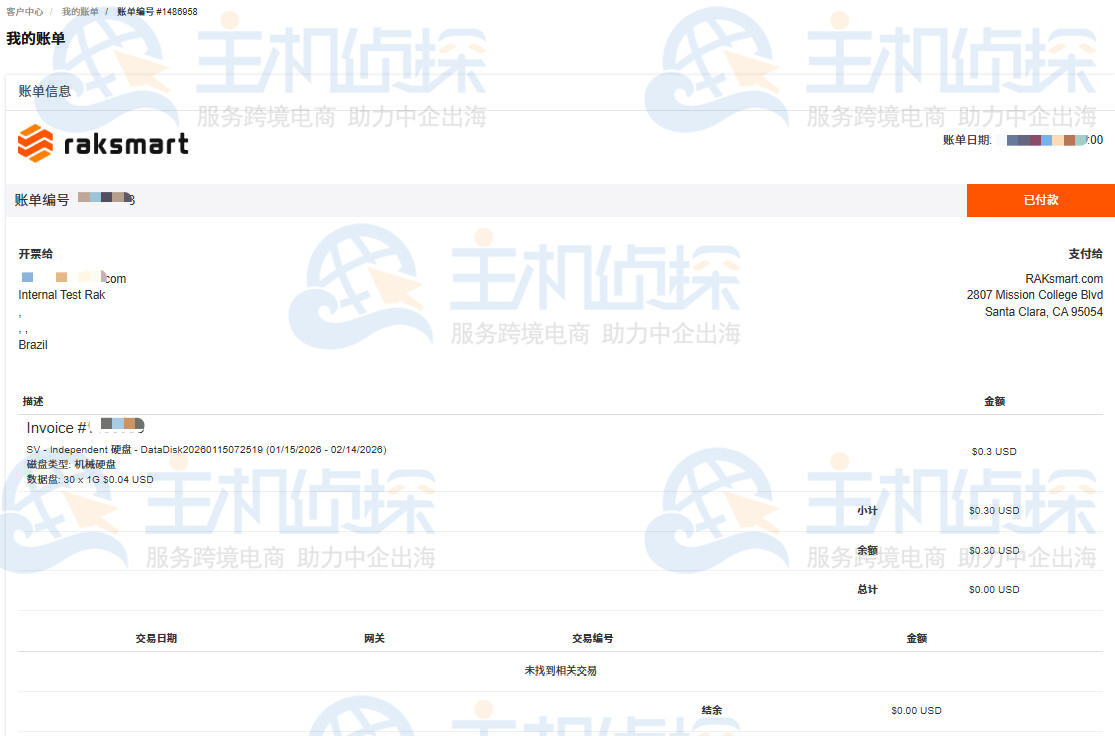
Task: Click the 交易编号 column header
Action: (x=592, y=639)
